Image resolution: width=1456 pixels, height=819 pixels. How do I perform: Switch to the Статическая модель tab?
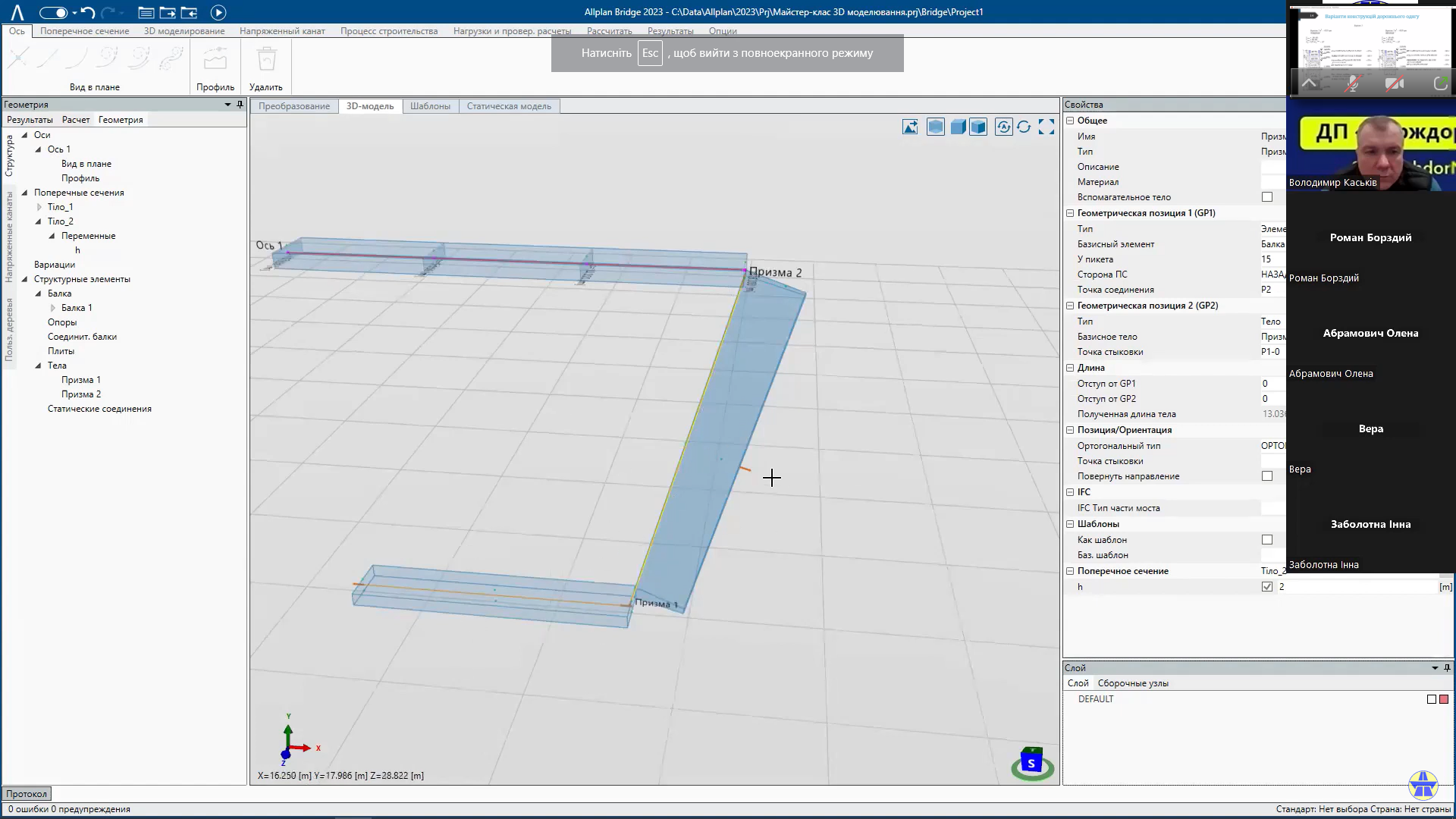click(509, 106)
